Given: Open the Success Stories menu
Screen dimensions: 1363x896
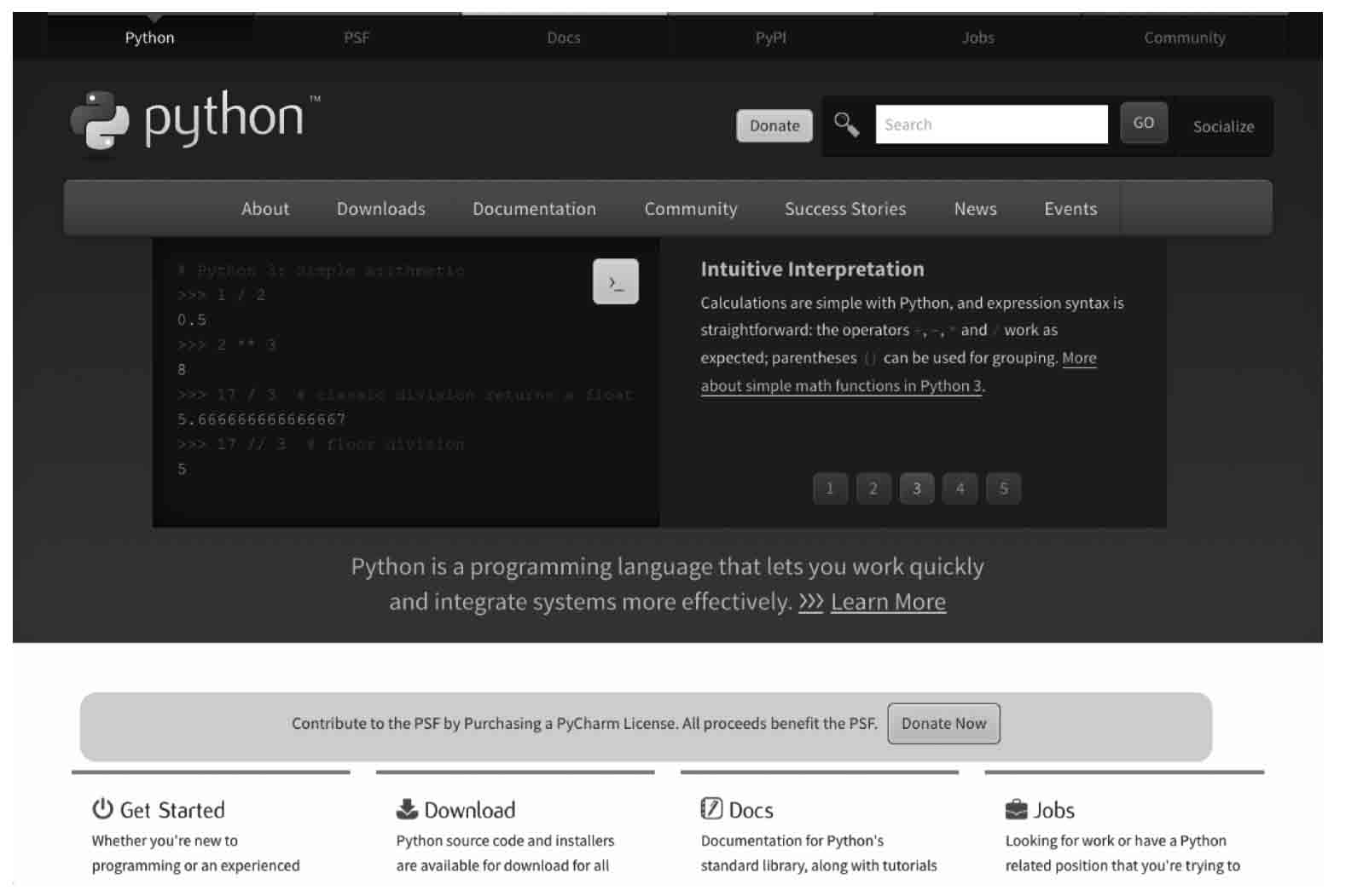Looking at the screenshot, I should (845, 209).
